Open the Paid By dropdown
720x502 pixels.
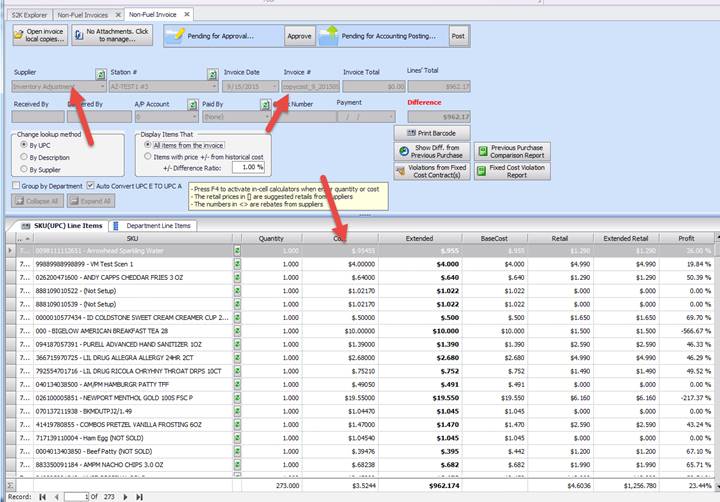pos(276,116)
